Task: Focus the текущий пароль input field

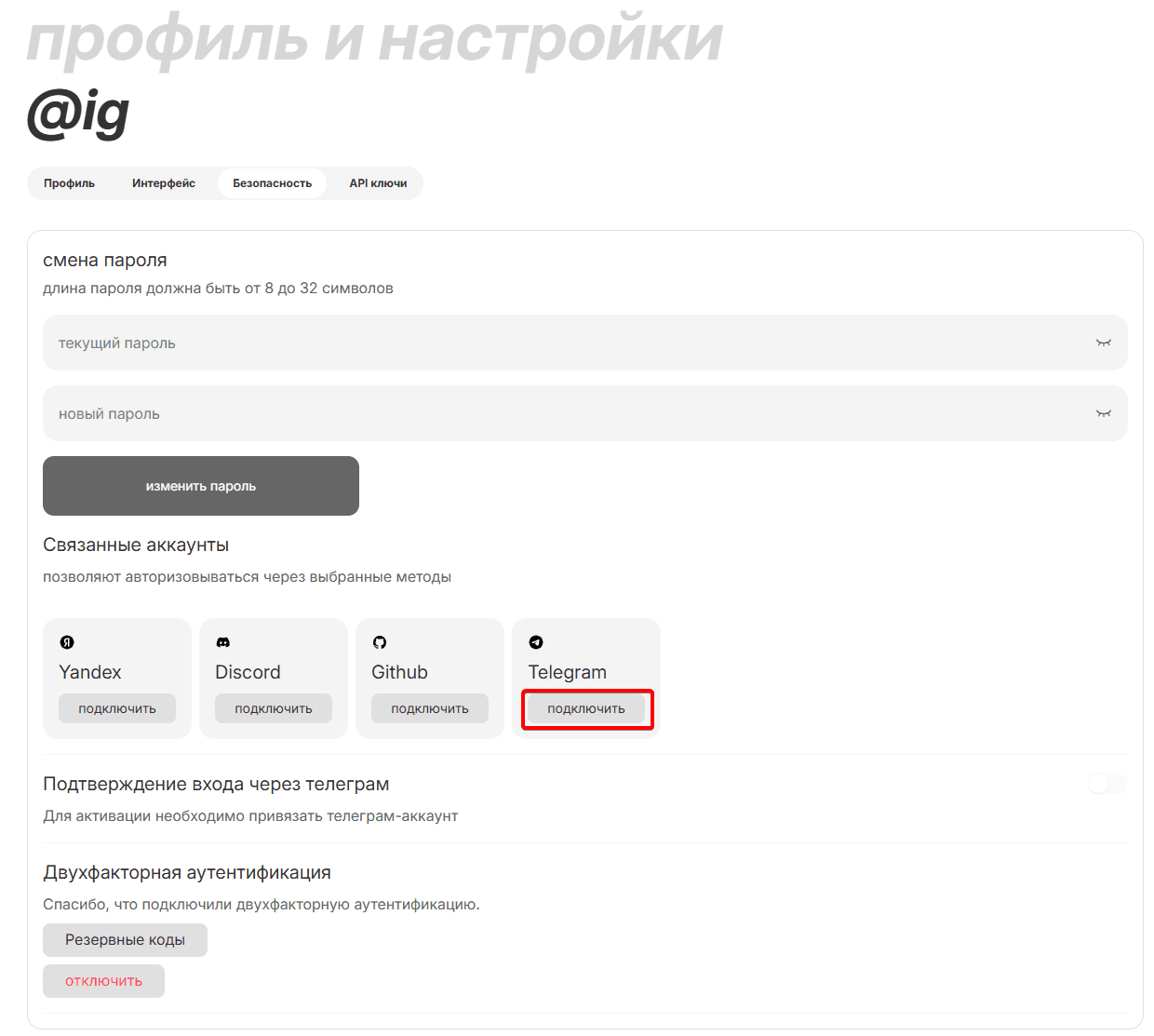Action: point(558,343)
